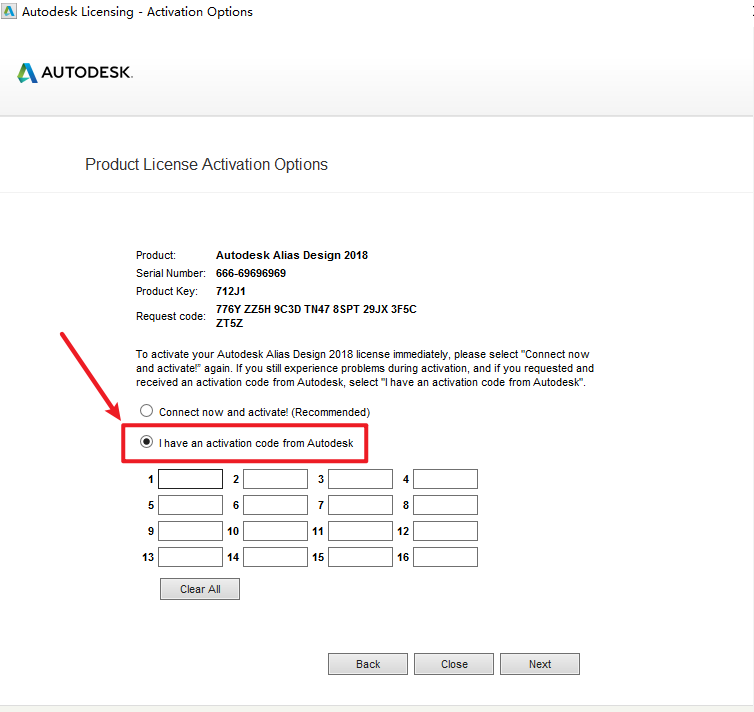Click the Autodesk logo in header

click(75, 73)
